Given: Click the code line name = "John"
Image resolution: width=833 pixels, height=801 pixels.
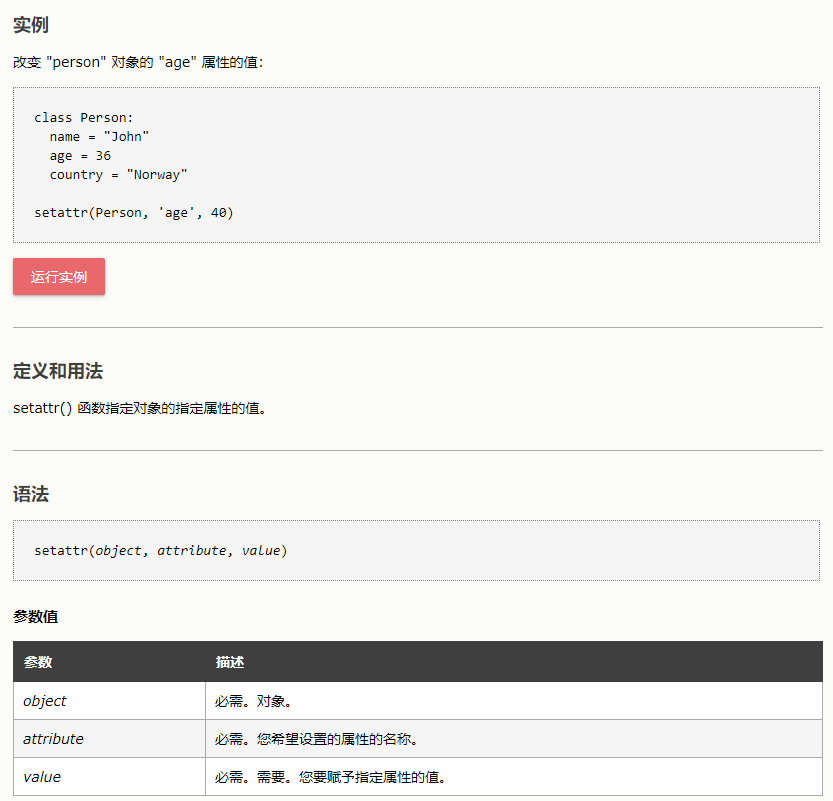Looking at the screenshot, I should [x=99, y=137].
